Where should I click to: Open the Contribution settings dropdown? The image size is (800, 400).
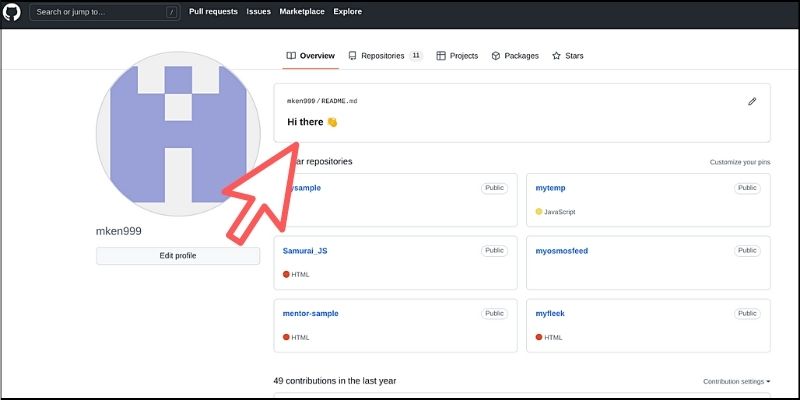point(737,382)
